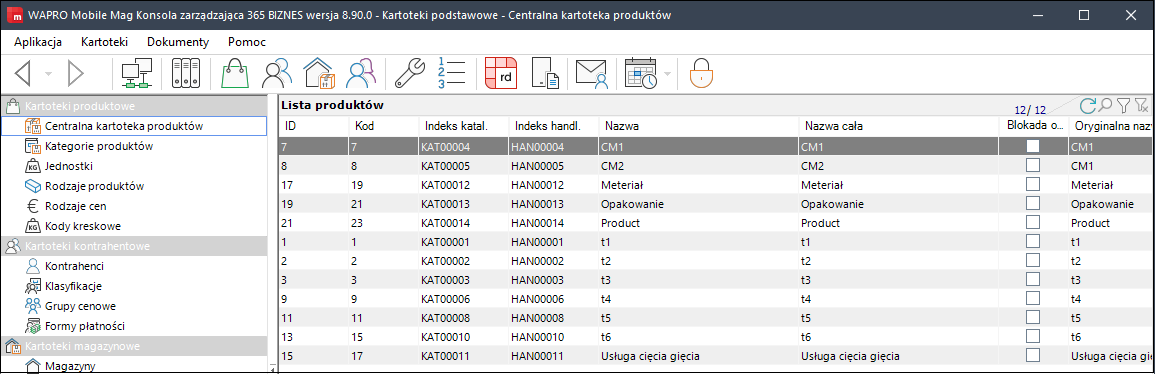Open dropdown arrow next to calendar icon
Screen dimensions: 1155x374
coord(667,74)
